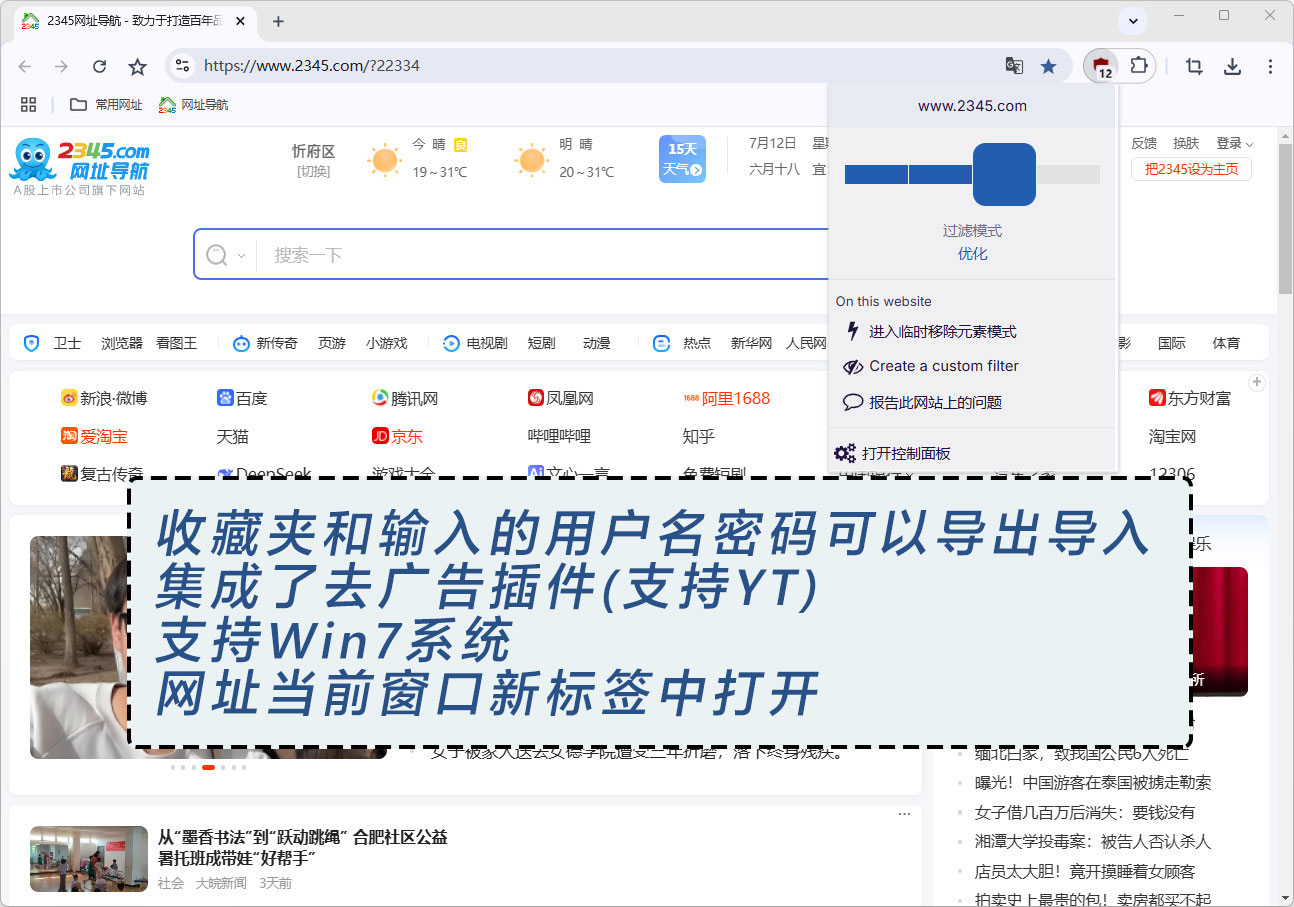
Task: Open 阿里1688 site link
Action: point(727,398)
